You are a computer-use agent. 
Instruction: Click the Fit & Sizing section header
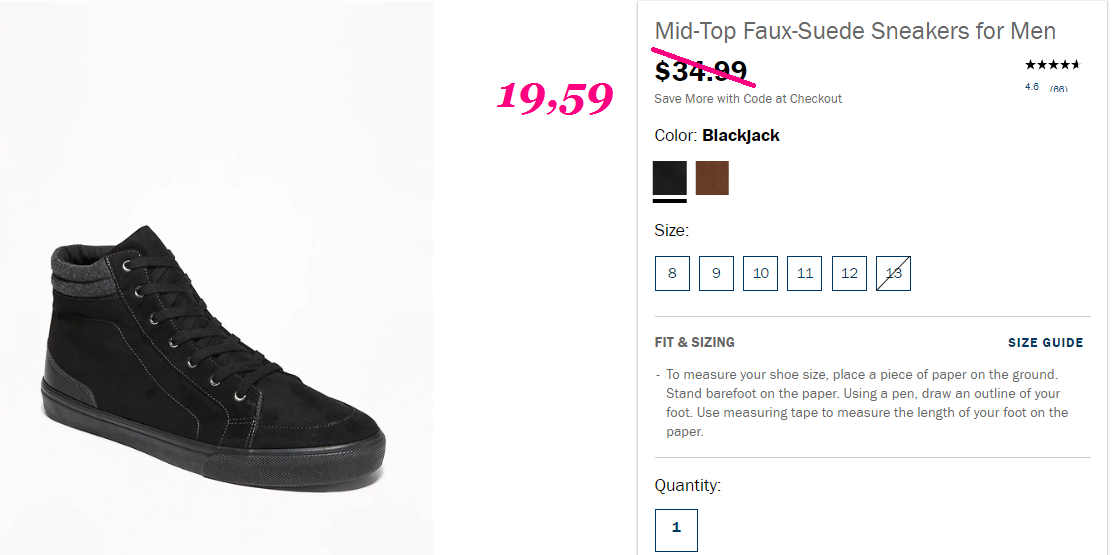tap(694, 342)
